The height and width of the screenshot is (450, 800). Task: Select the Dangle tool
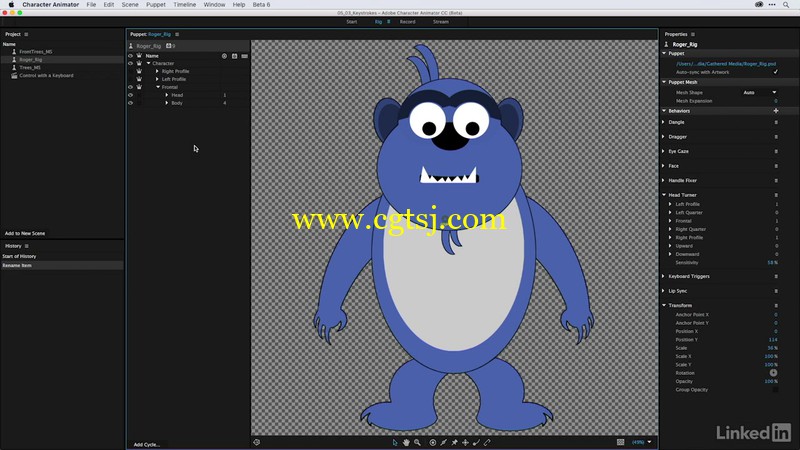tap(476, 442)
